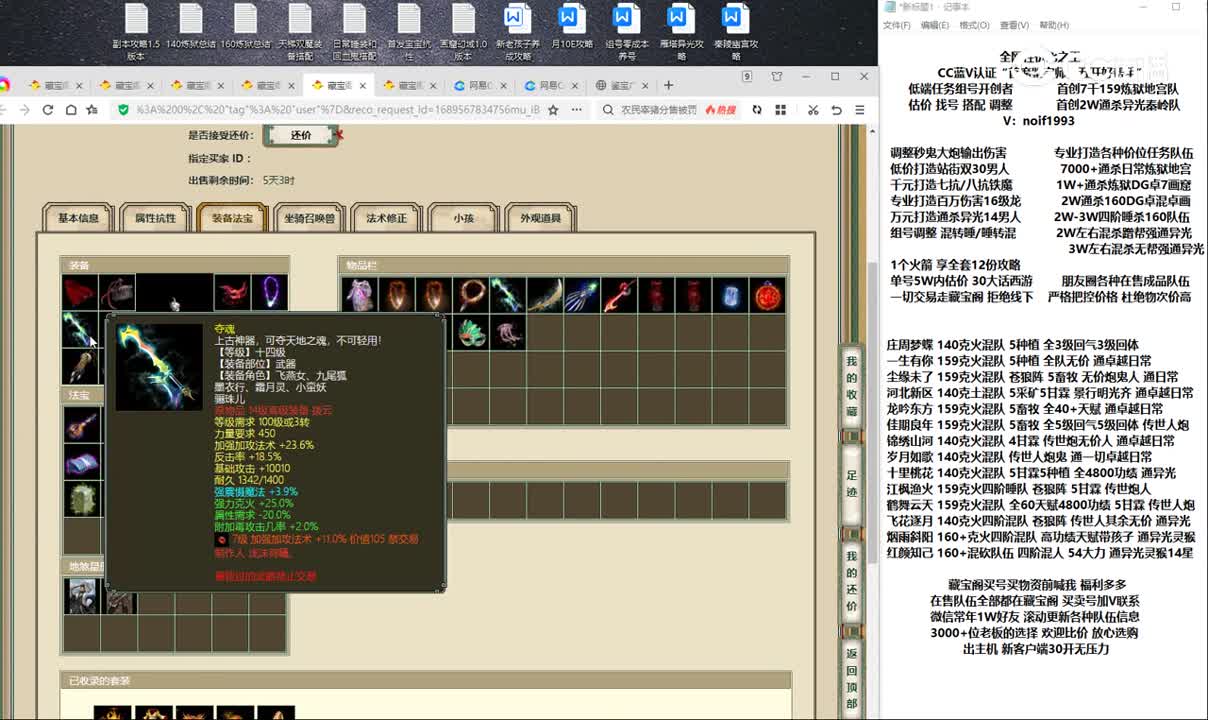Open WPS document 秦陵幽宫攻略
Viewport: 1208px width, 720px height.
point(735,31)
